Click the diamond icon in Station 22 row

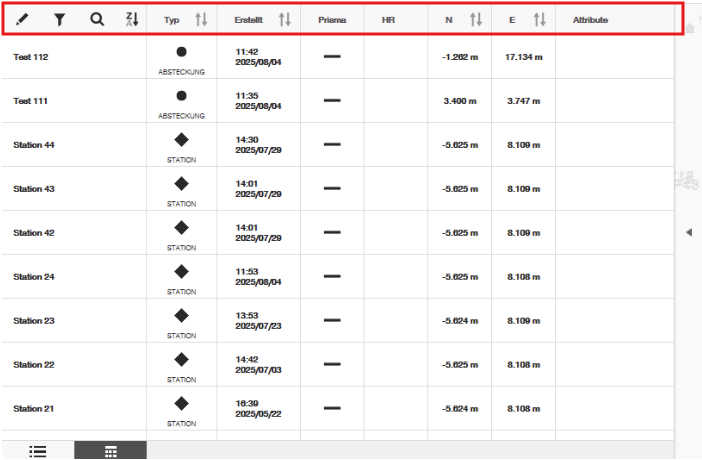pyautogui.click(x=181, y=359)
